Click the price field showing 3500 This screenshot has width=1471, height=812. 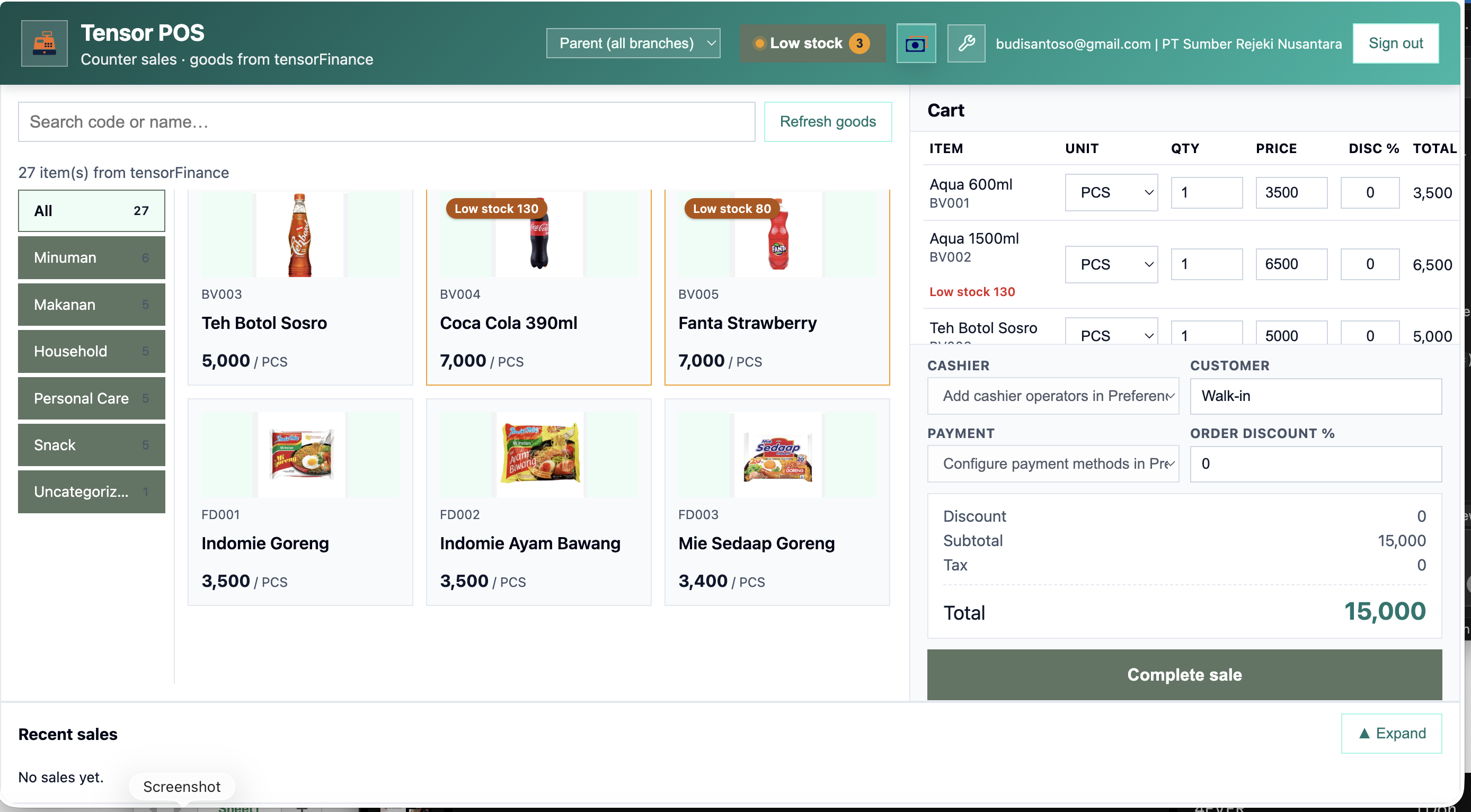coord(1291,192)
